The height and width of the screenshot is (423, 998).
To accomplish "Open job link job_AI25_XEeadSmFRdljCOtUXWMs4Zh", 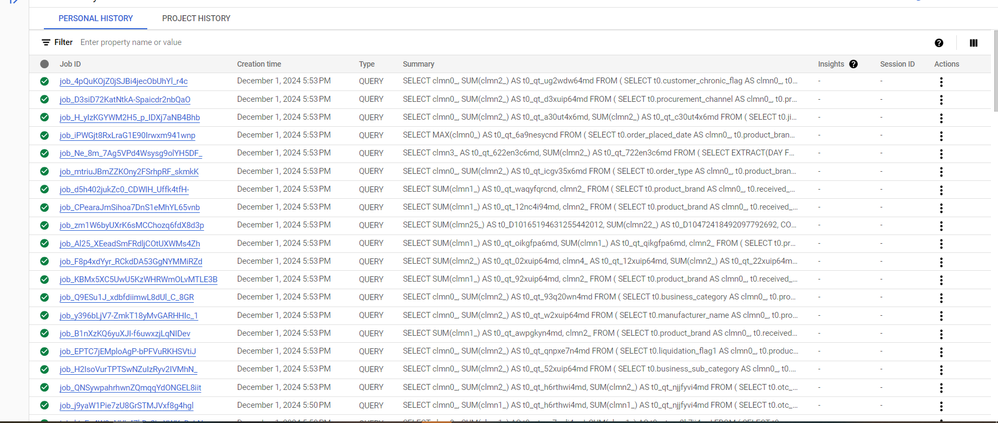I will click(x=130, y=244).
